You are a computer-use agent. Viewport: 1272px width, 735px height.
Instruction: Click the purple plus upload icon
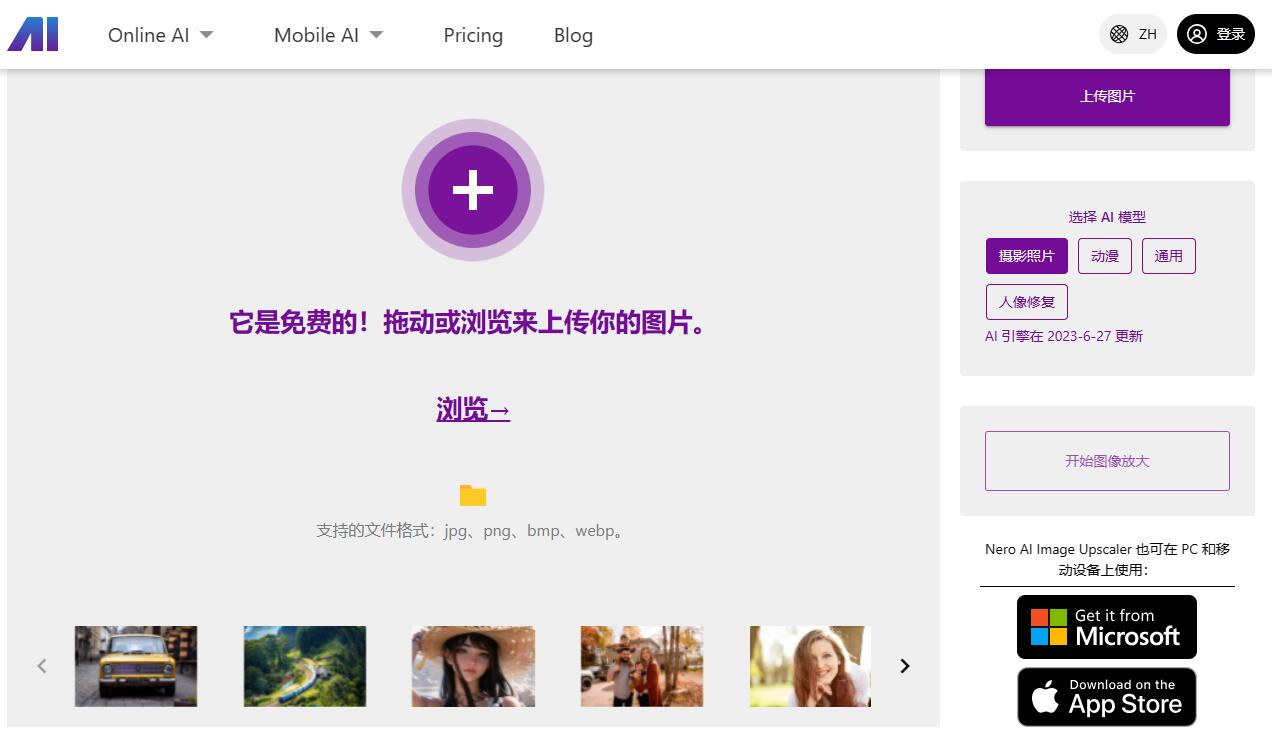(473, 190)
